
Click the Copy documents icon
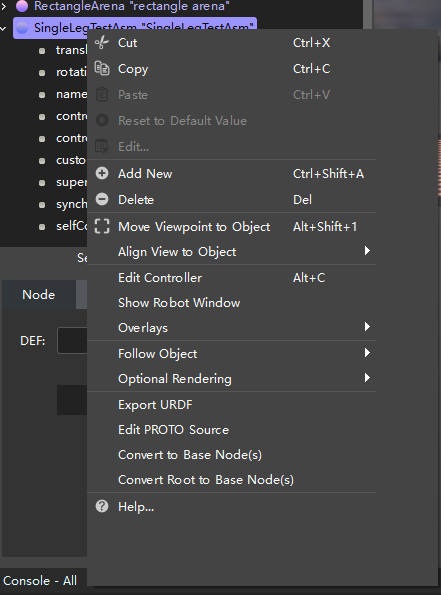click(102, 68)
